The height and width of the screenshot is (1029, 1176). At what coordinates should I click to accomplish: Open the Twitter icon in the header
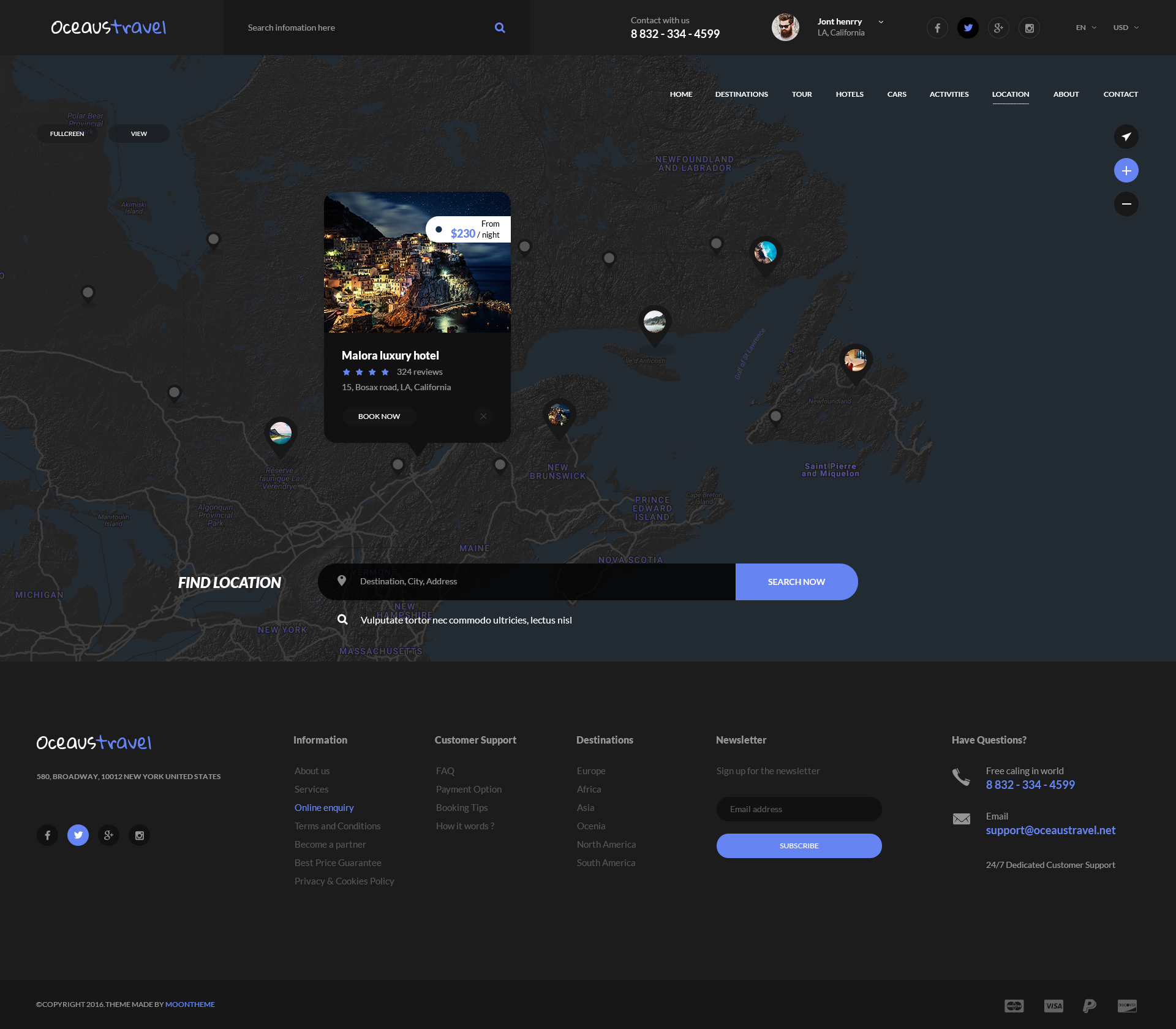pyautogui.click(x=968, y=28)
